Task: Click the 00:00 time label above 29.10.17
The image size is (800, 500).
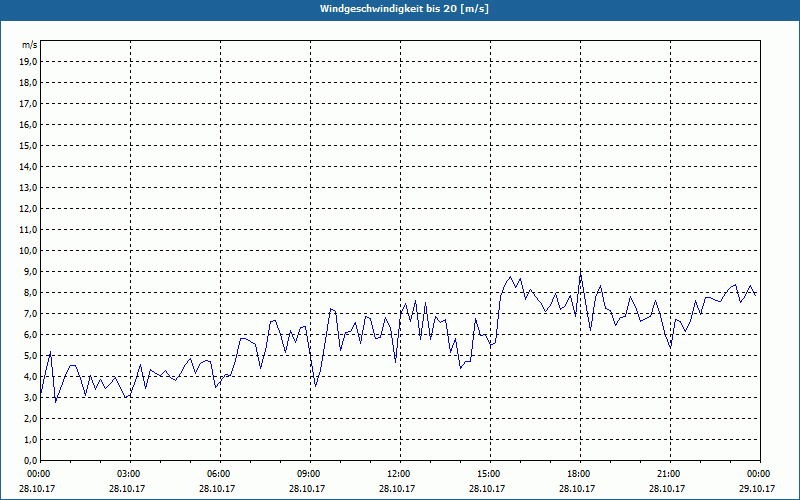Action: 758,474
